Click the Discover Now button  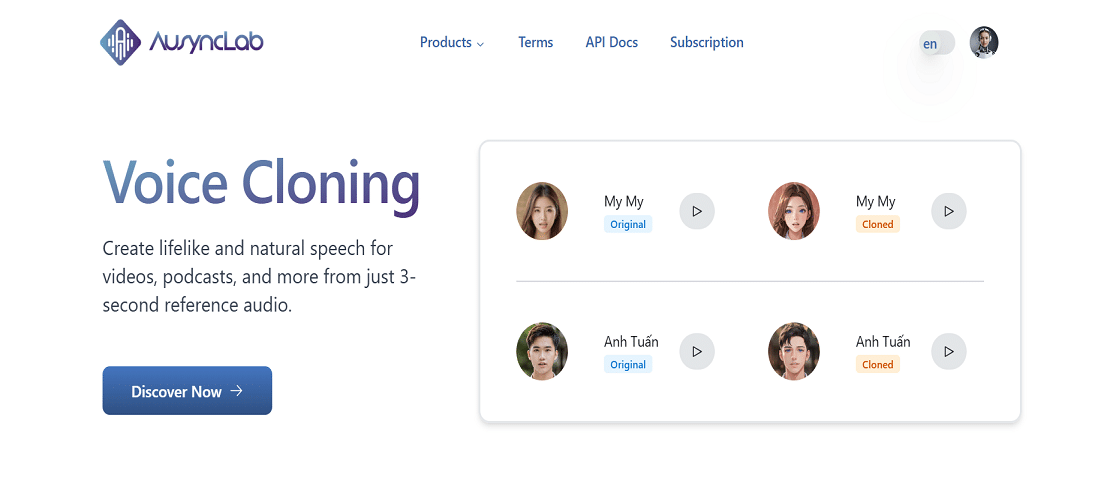(x=187, y=390)
